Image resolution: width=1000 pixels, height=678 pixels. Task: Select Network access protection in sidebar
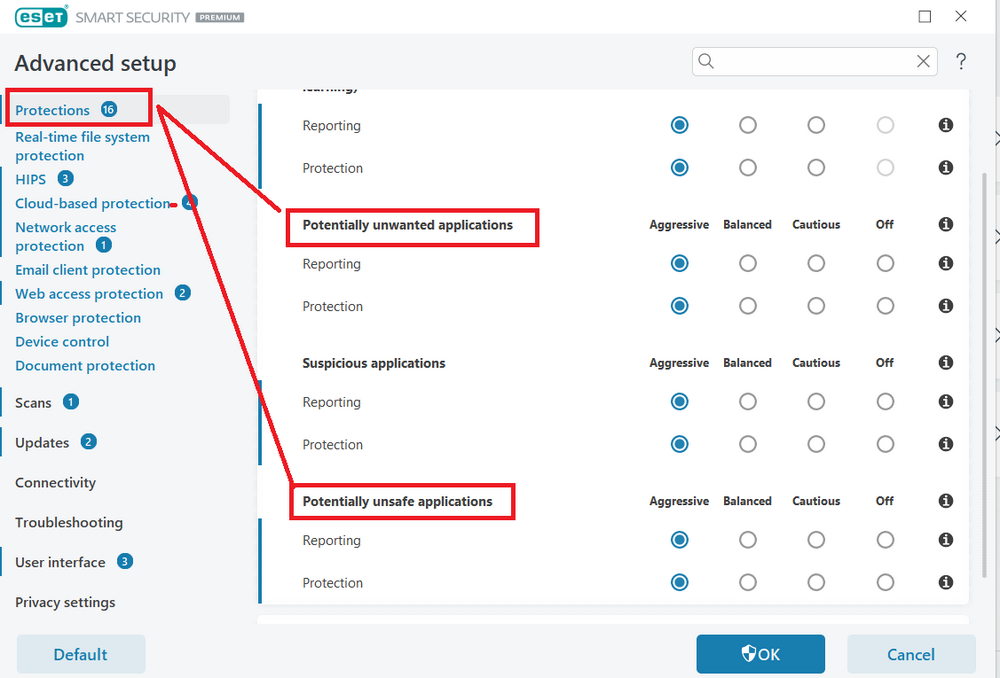coord(66,237)
